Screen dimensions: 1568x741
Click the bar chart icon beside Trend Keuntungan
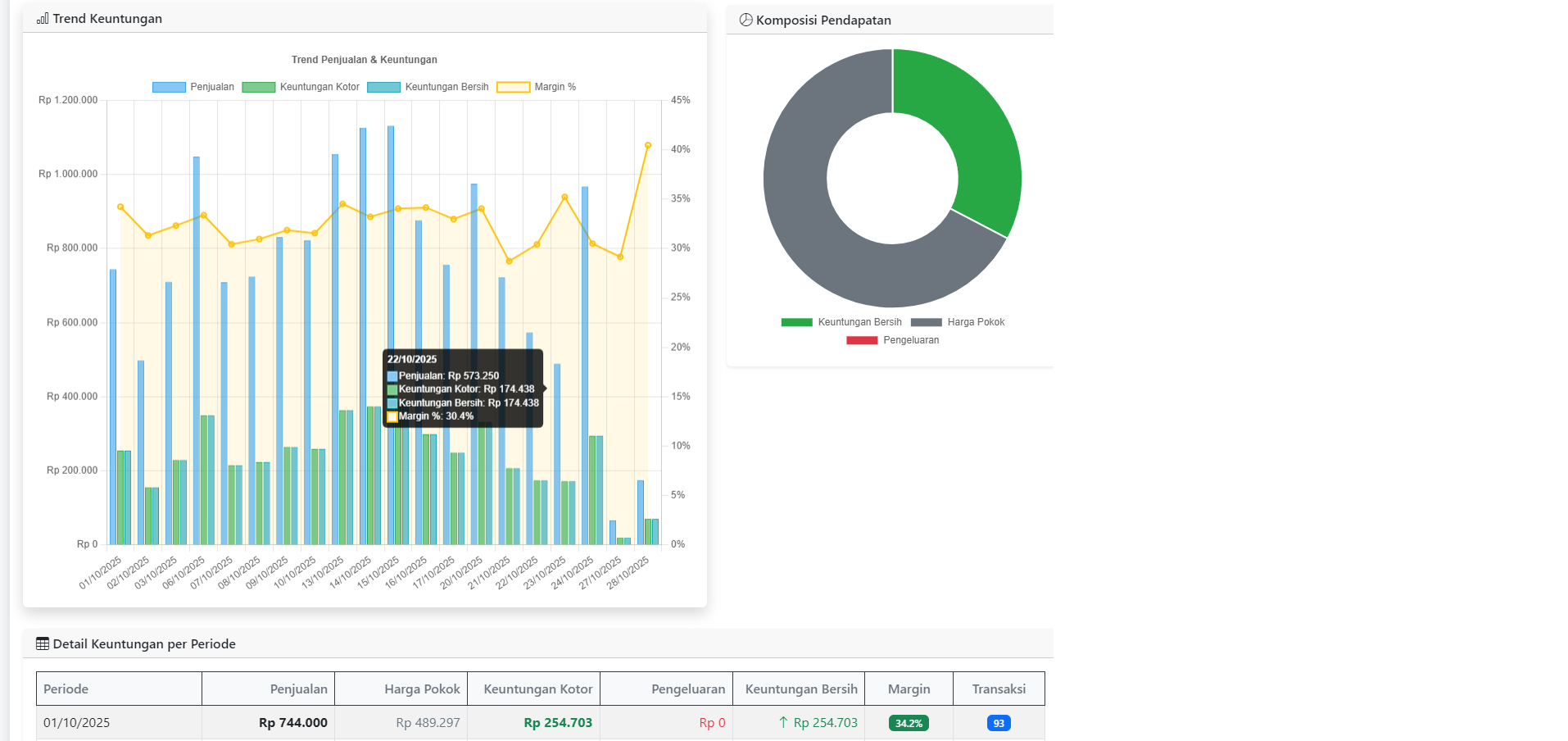tap(43, 19)
